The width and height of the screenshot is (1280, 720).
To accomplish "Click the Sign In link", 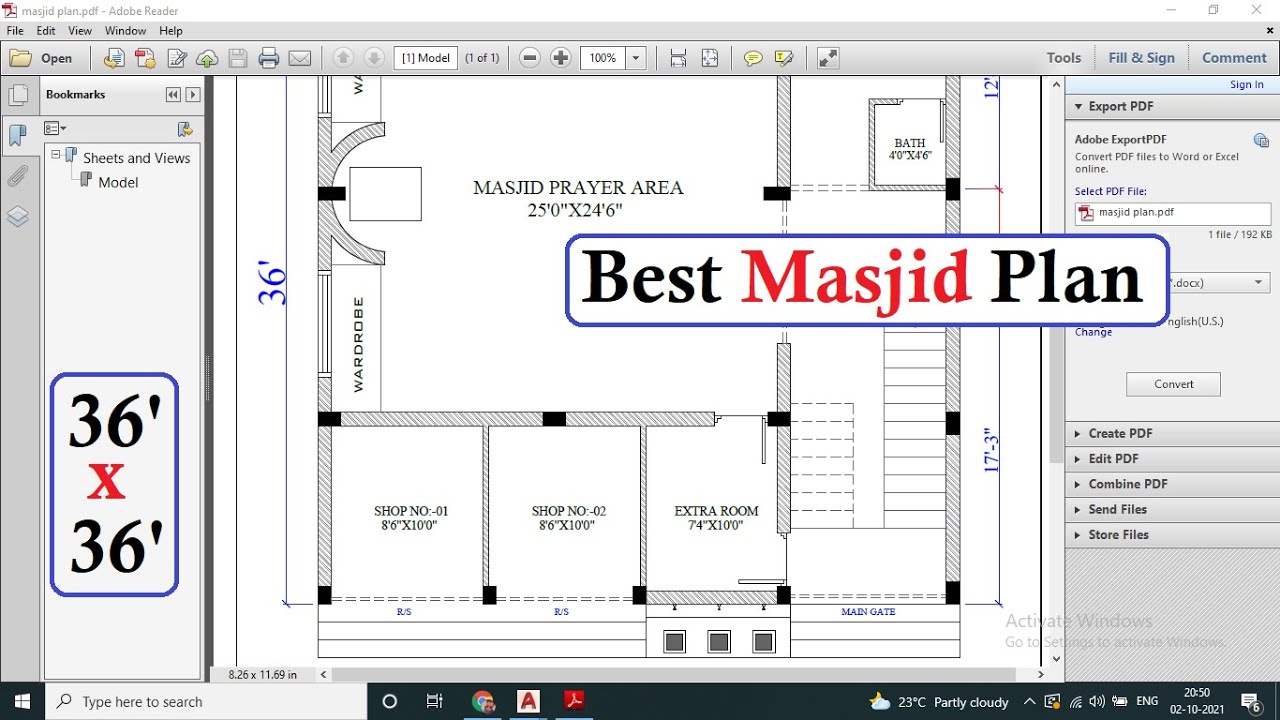I will click(1246, 85).
